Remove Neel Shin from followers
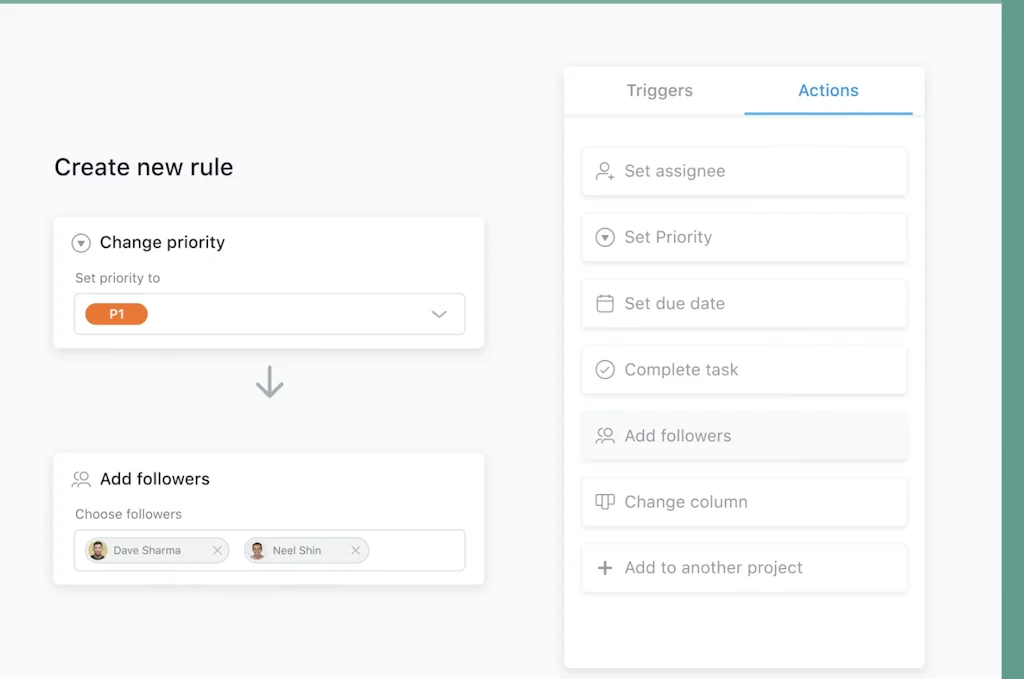This screenshot has height=679, width=1024. [355, 550]
